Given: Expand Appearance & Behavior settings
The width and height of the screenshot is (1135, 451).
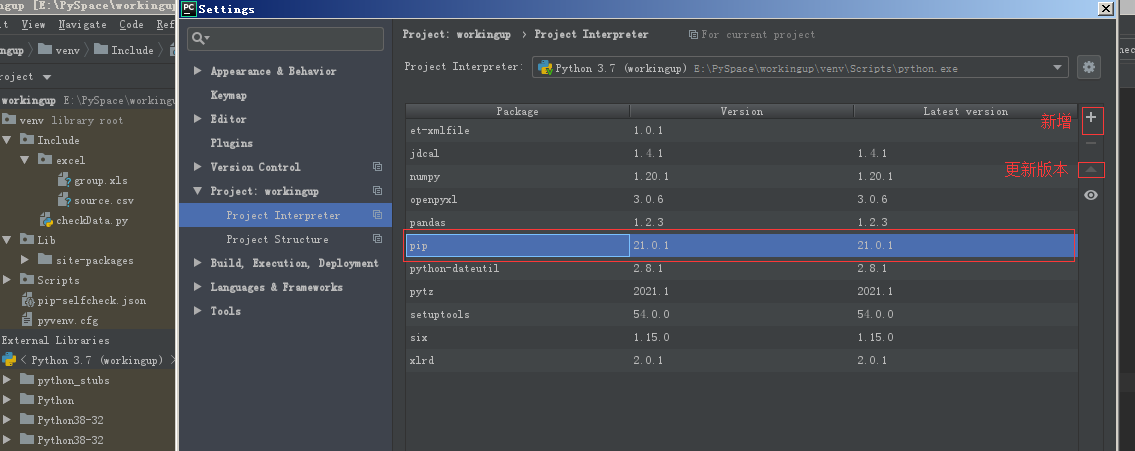Looking at the screenshot, I should coord(198,71).
